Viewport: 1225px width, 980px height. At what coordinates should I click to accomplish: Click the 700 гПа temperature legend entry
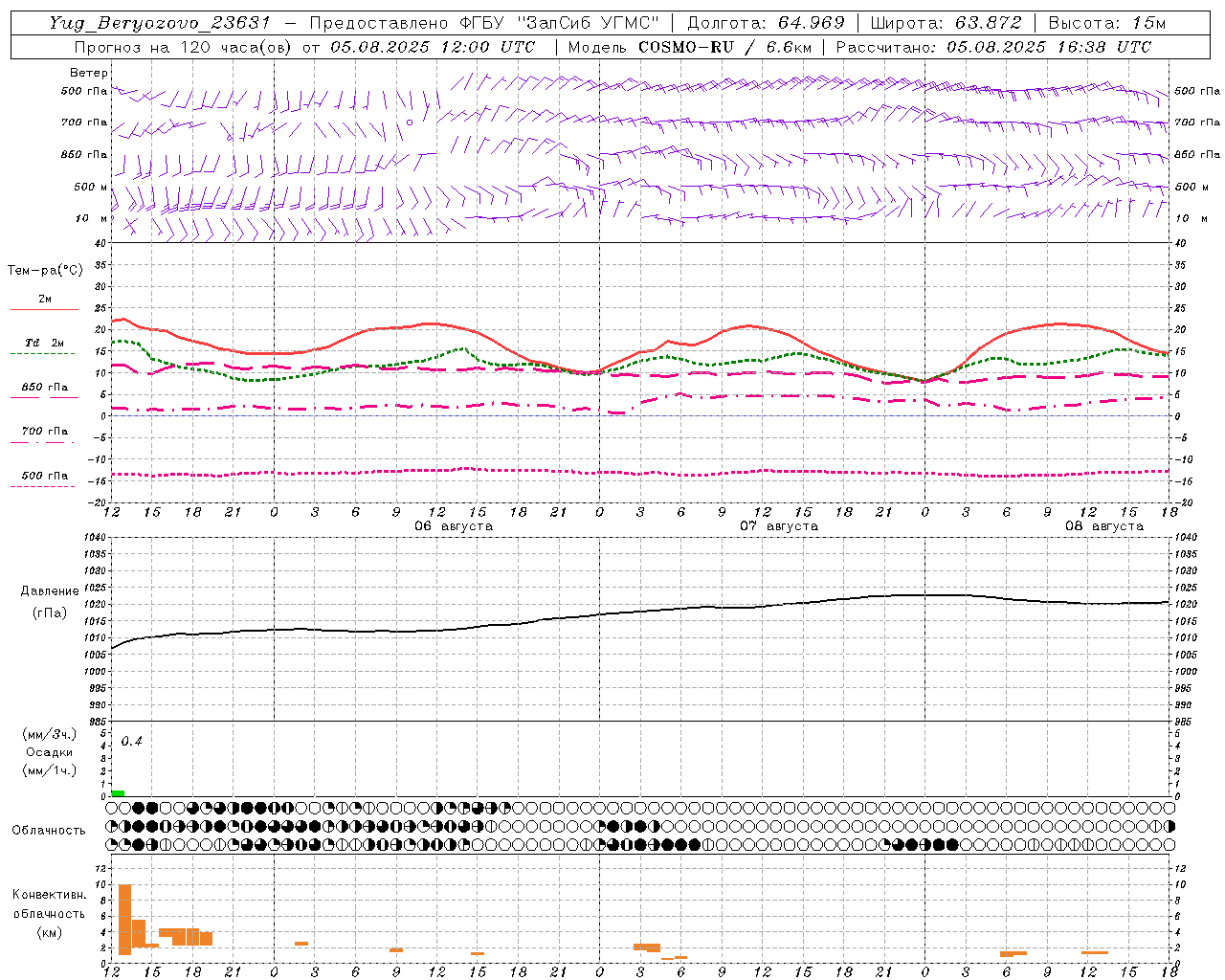click(45, 432)
